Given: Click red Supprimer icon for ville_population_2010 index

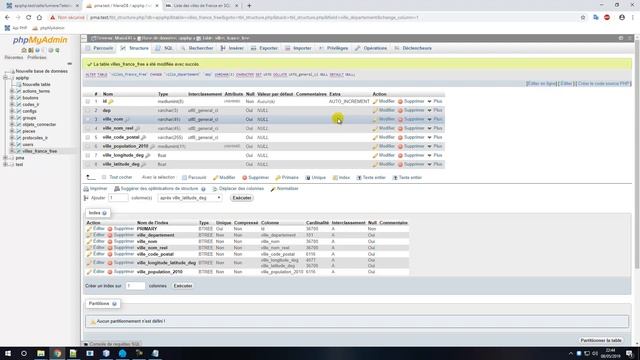Looking at the screenshot, I should coord(110,272).
